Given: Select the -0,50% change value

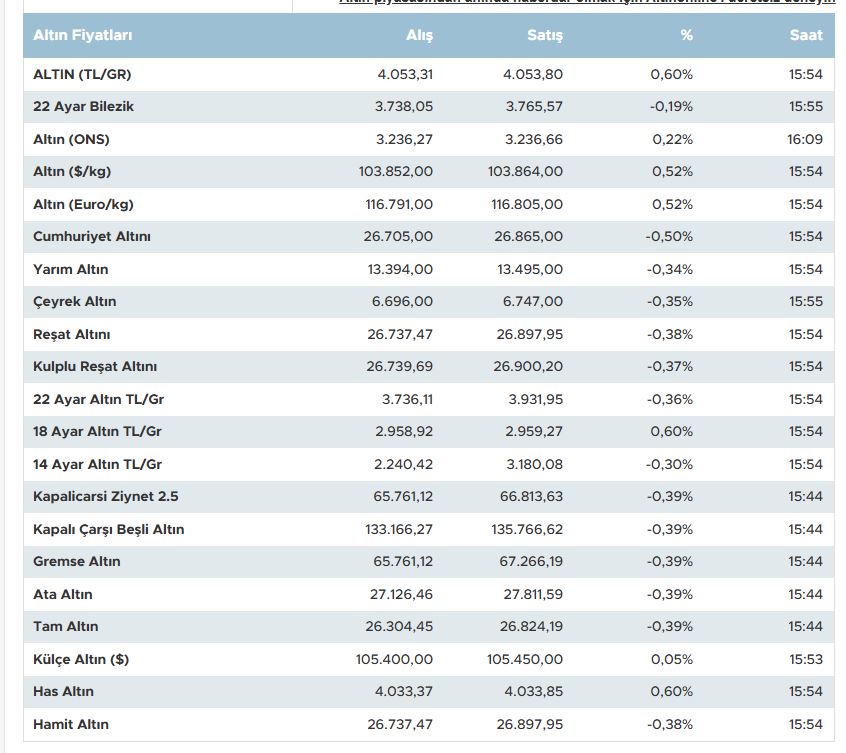Looking at the screenshot, I should pos(669,236).
